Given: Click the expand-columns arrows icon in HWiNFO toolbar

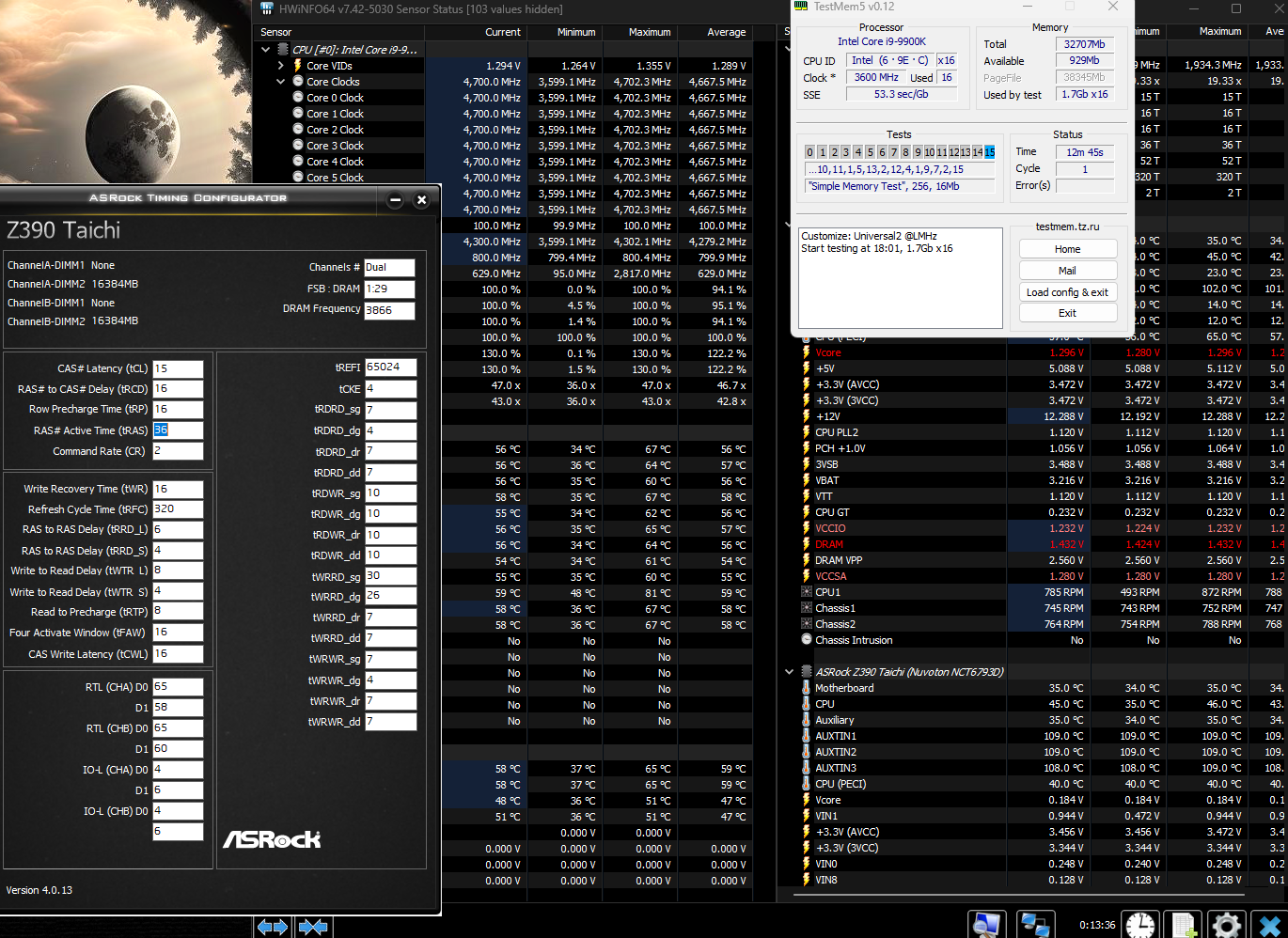Looking at the screenshot, I should [x=273, y=927].
